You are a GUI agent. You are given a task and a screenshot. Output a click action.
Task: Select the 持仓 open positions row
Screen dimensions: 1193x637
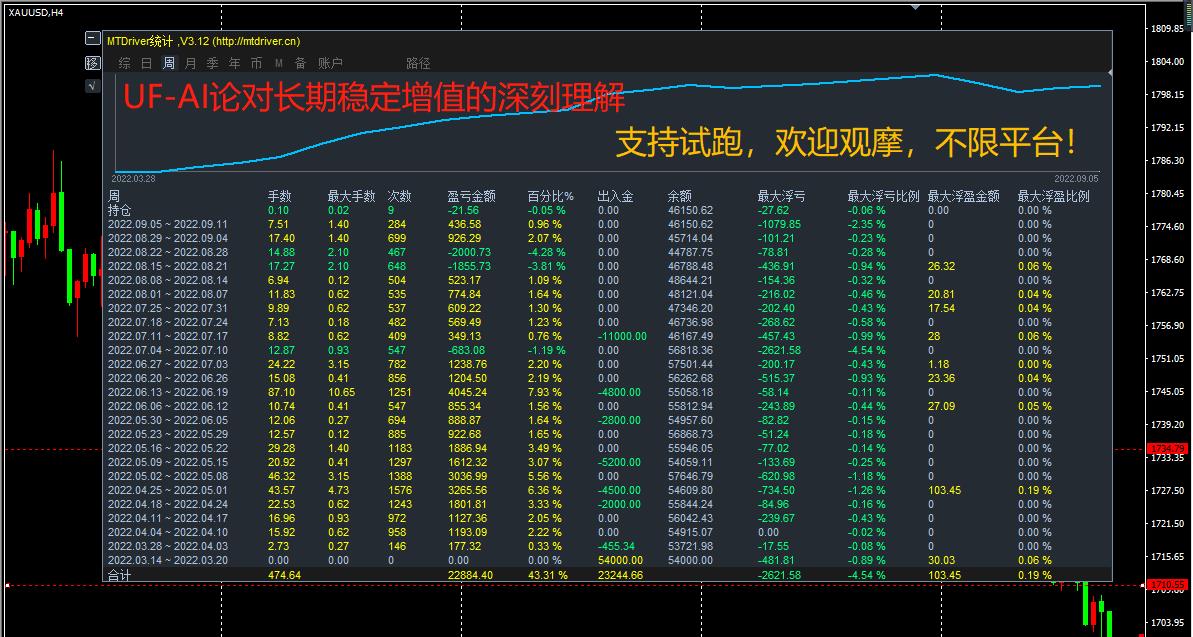(x=606, y=210)
